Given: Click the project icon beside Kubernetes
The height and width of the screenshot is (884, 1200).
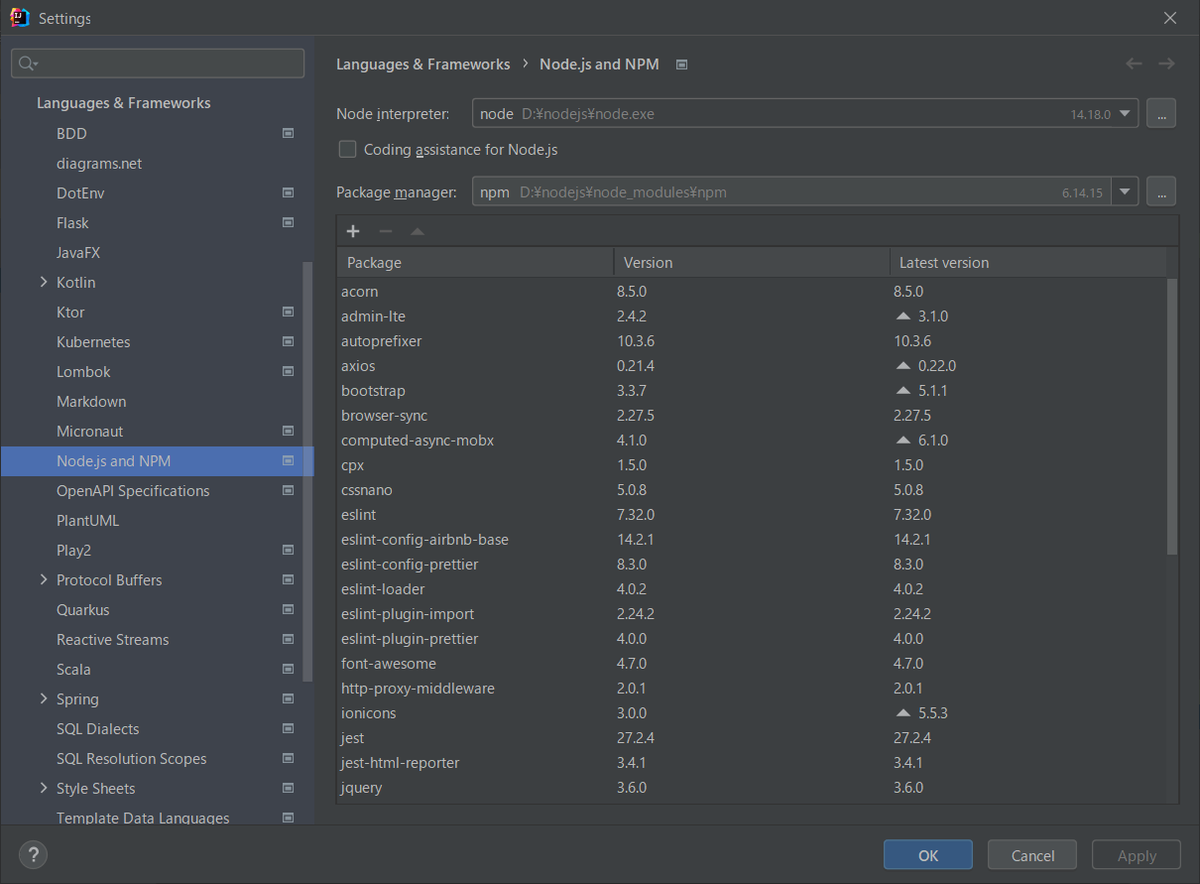Looking at the screenshot, I should pyautogui.click(x=288, y=341).
